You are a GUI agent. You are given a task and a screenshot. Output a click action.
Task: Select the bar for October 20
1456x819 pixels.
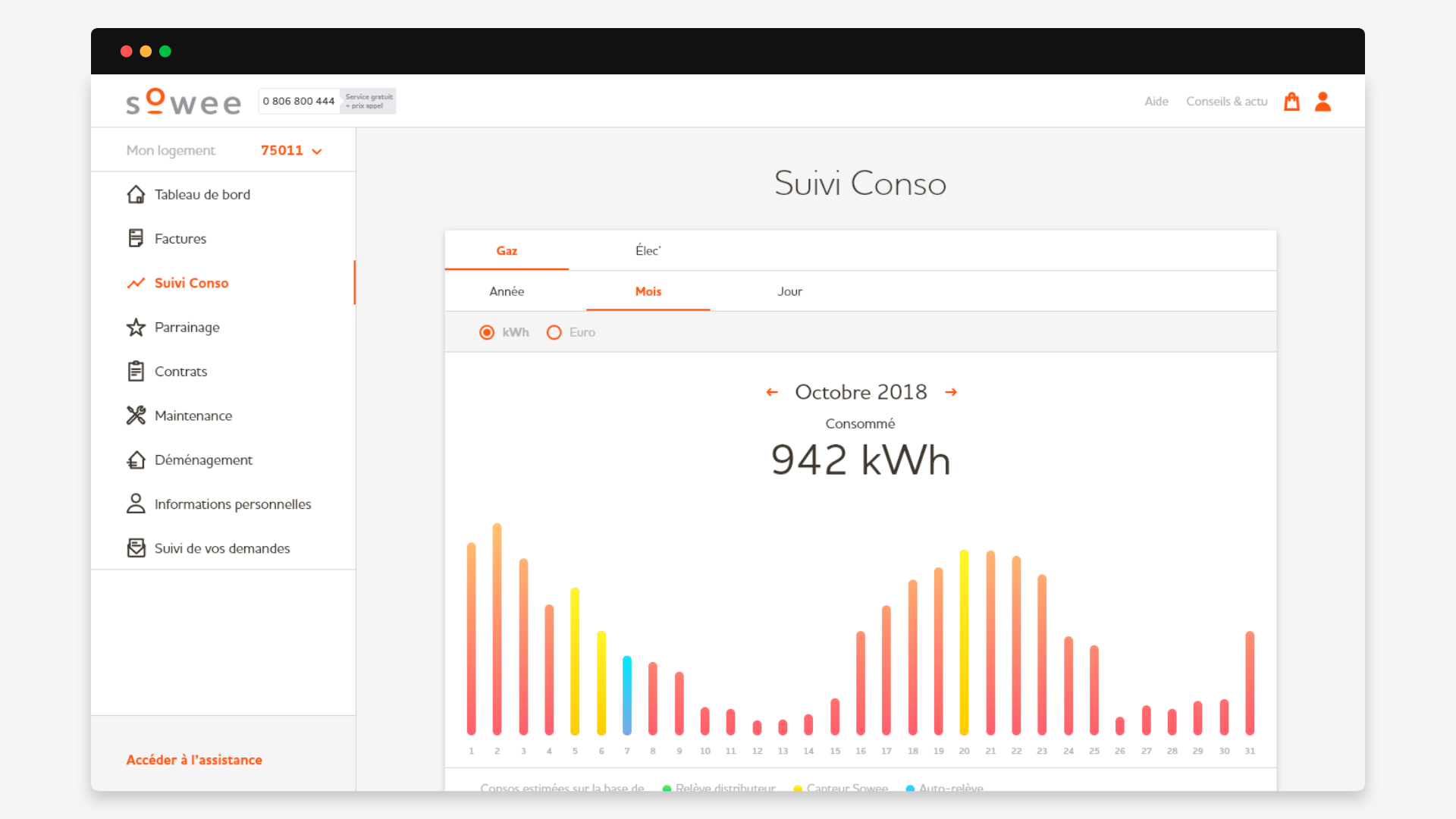[x=964, y=645]
